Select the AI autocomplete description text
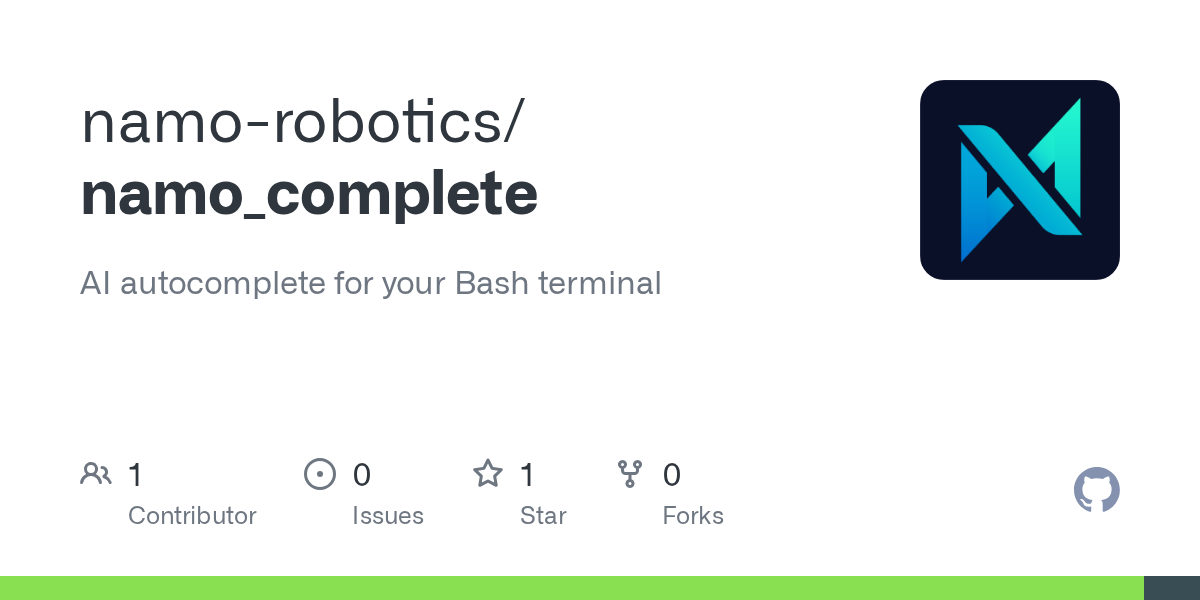This screenshot has height=600, width=1200. coord(371,283)
